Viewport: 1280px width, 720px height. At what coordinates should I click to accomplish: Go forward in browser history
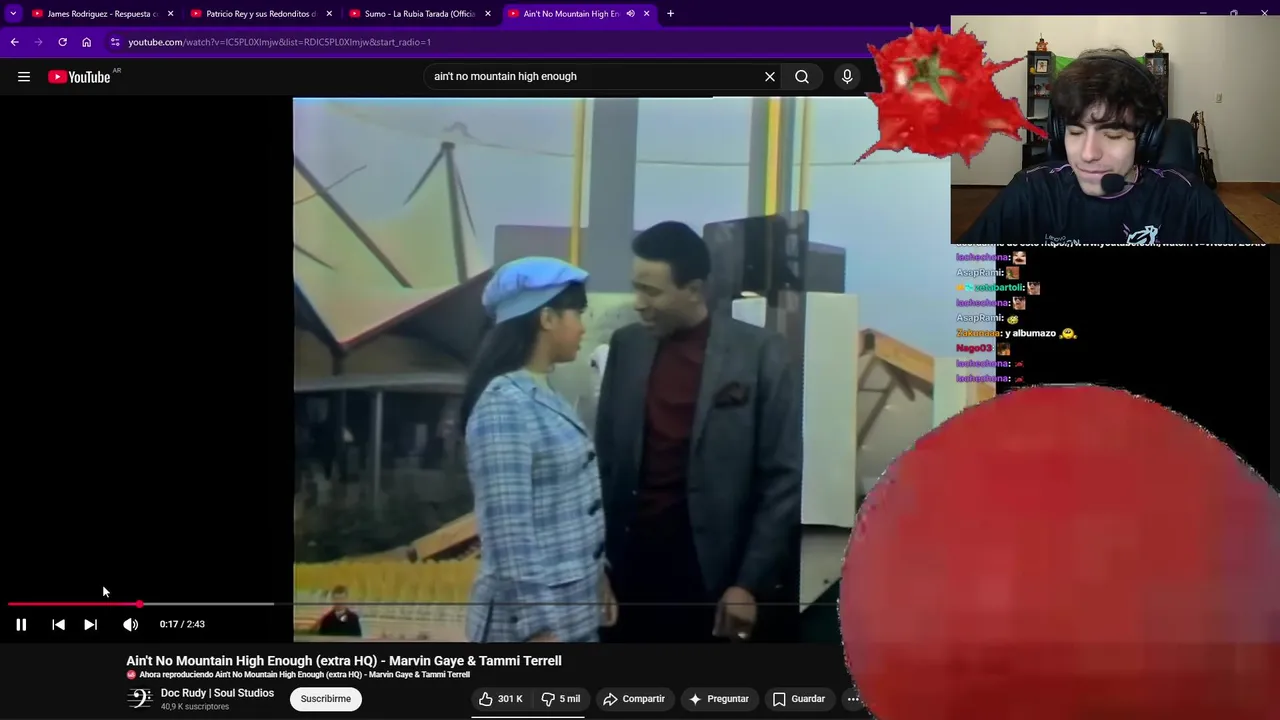coord(38,42)
